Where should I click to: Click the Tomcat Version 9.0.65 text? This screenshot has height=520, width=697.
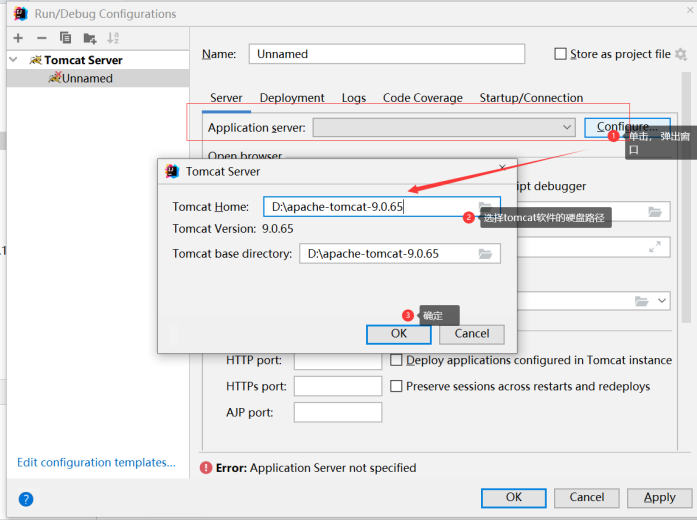pyautogui.click(x=233, y=229)
